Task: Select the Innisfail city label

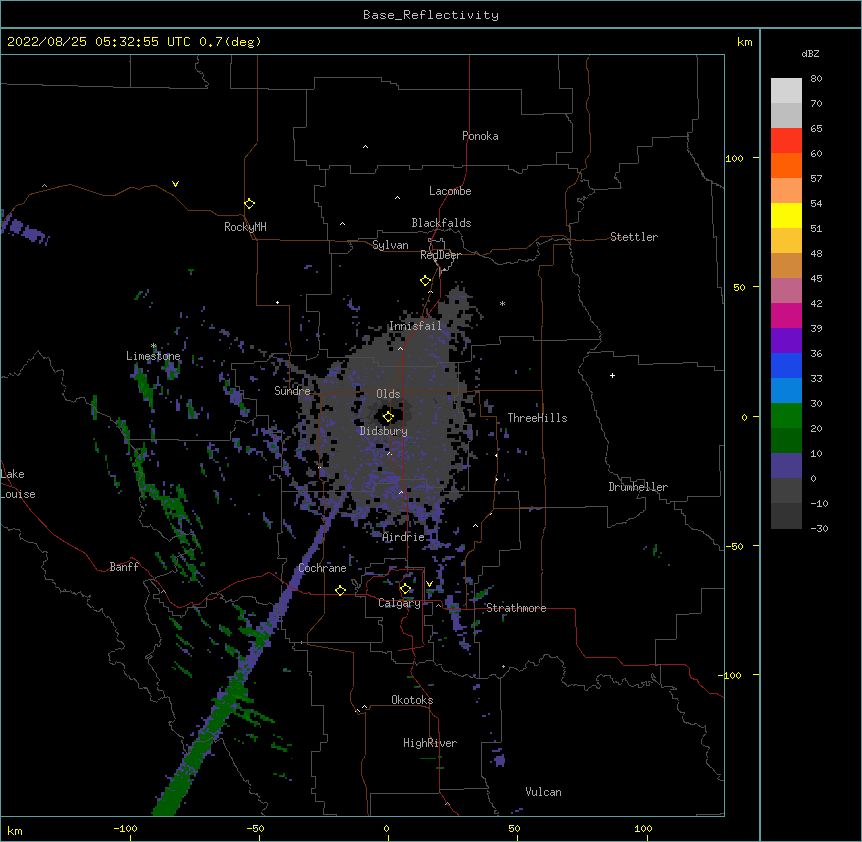Action: tap(415, 326)
